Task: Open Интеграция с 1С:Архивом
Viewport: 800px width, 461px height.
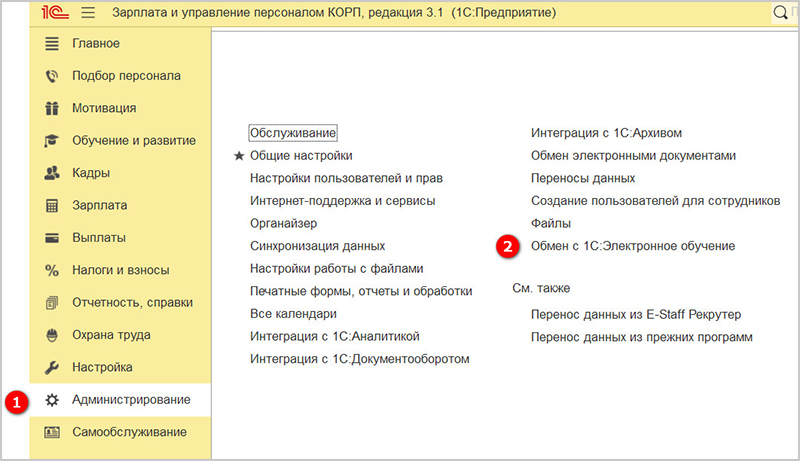Action: point(606,133)
